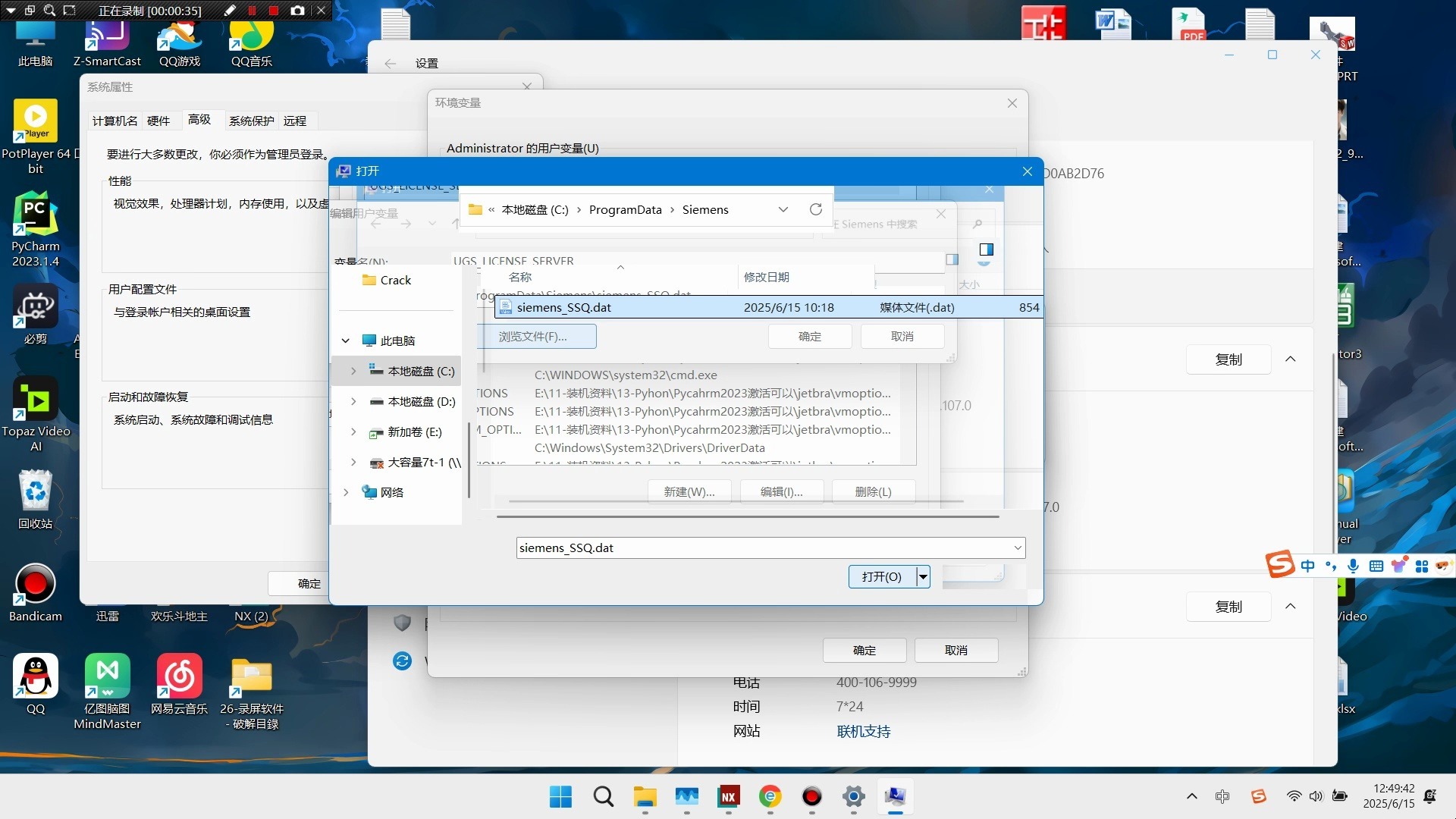
Task: Toggle 中 Chinese mode on Sogou IME bar
Action: [x=1308, y=566]
